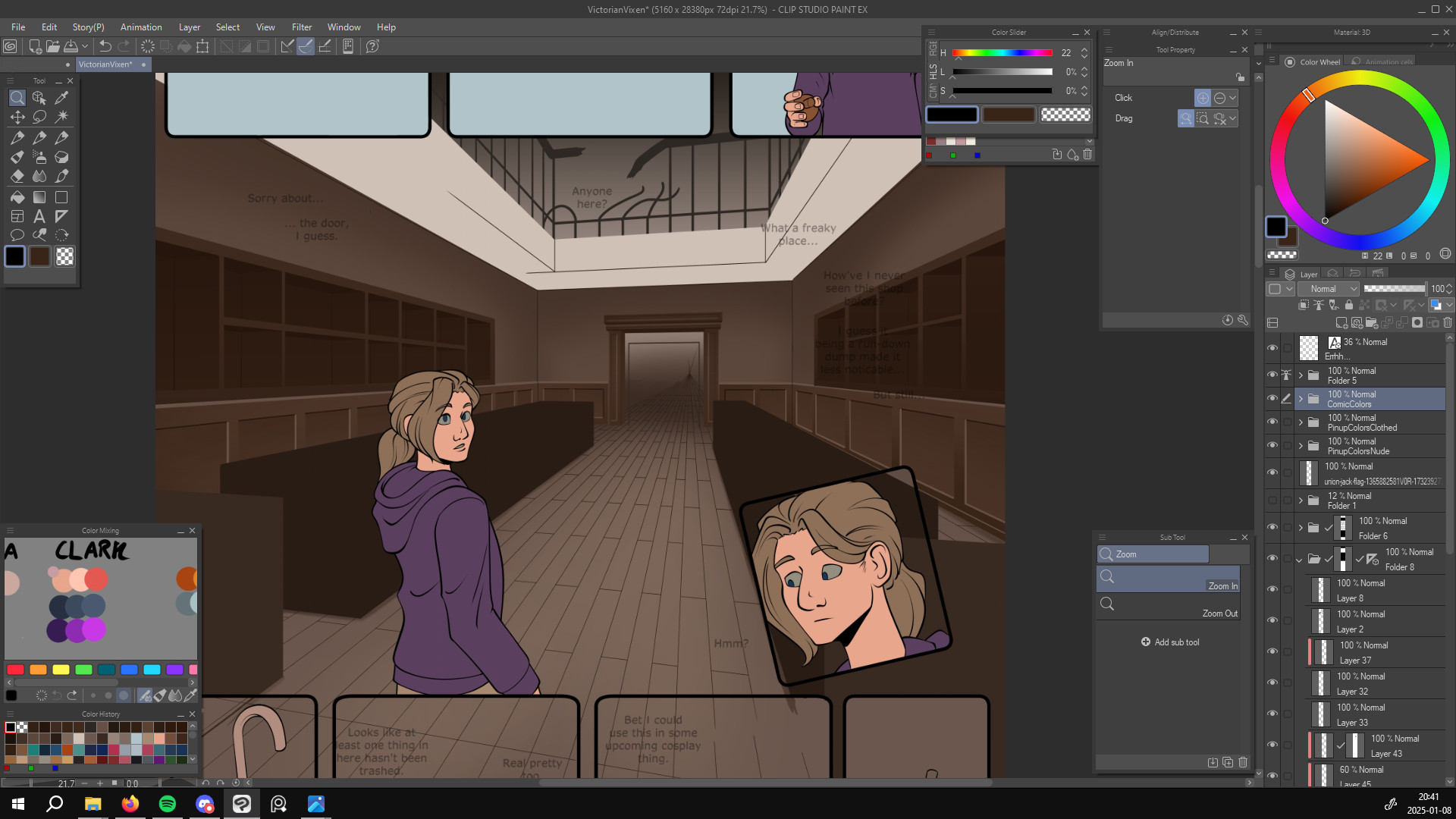Image resolution: width=1456 pixels, height=819 pixels.
Task: Open the Save dropdown arrow in command bar
Action: (85, 46)
